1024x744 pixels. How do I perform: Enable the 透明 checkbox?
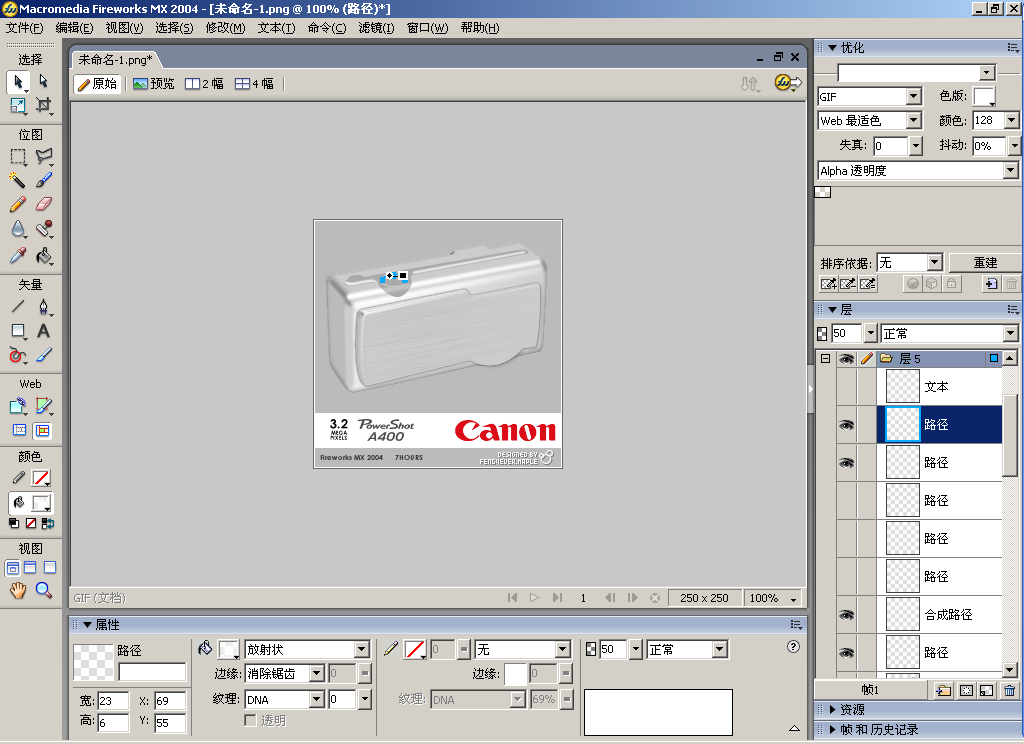250,720
